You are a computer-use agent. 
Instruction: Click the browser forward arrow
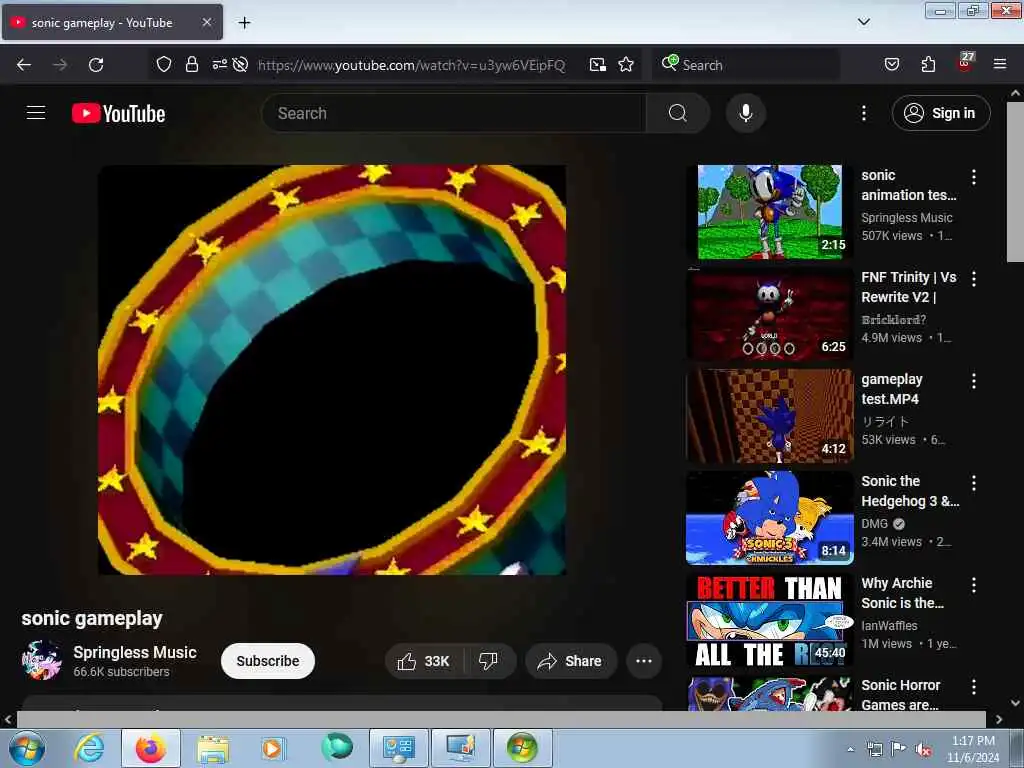pyautogui.click(x=60, y=65)
